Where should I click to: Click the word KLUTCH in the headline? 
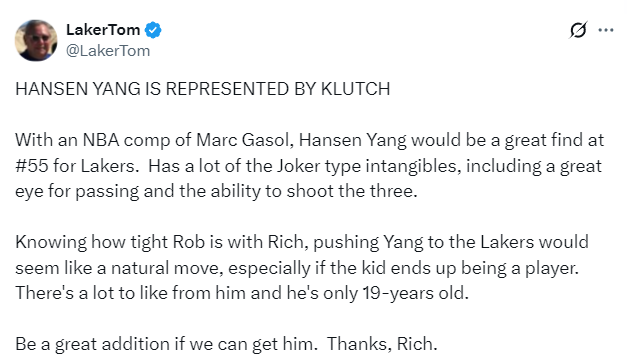point(355,89)
